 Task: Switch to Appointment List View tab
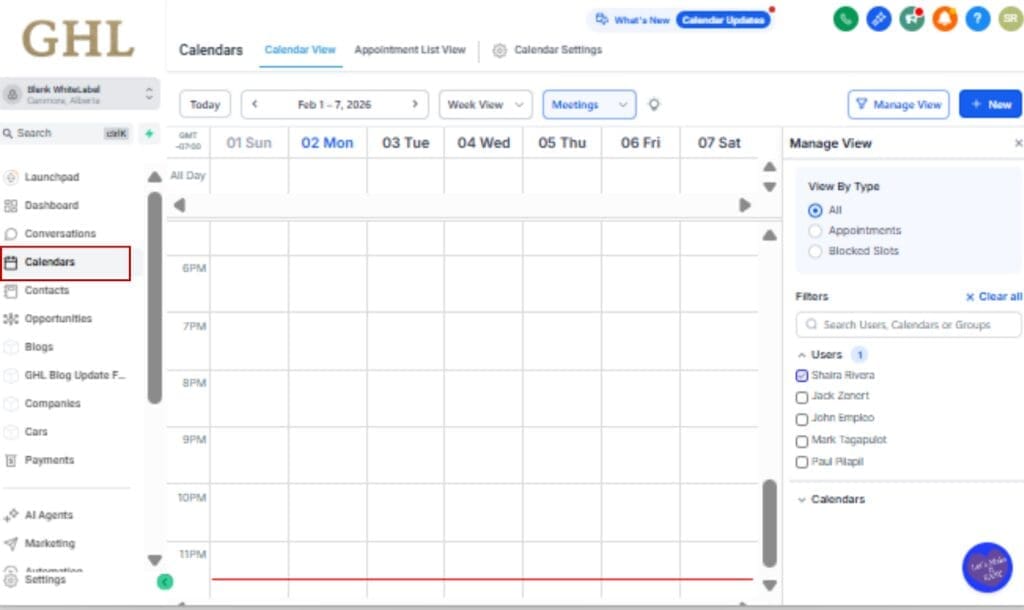point(410,49)
